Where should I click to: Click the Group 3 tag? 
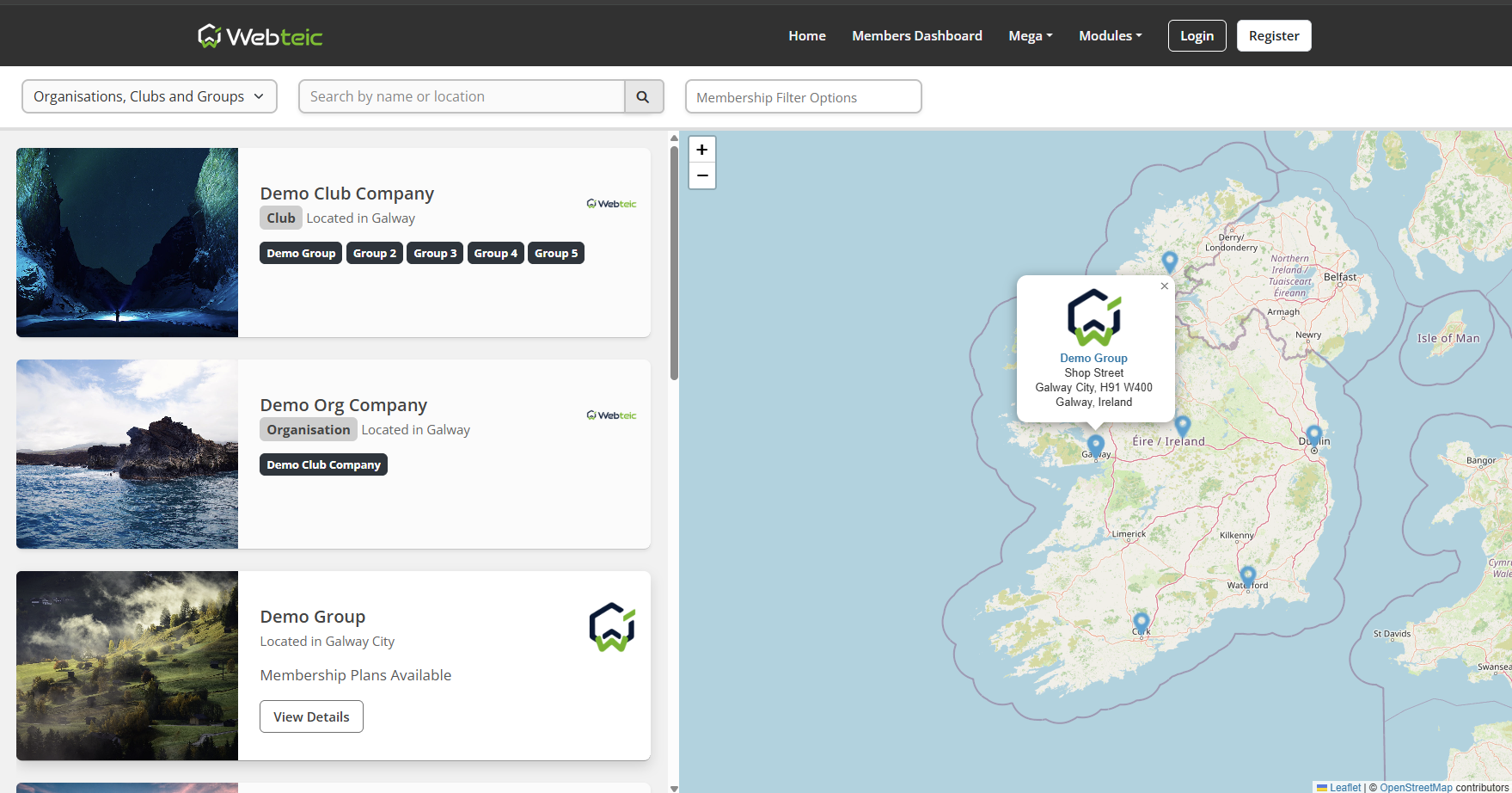(x=435, y=253)
